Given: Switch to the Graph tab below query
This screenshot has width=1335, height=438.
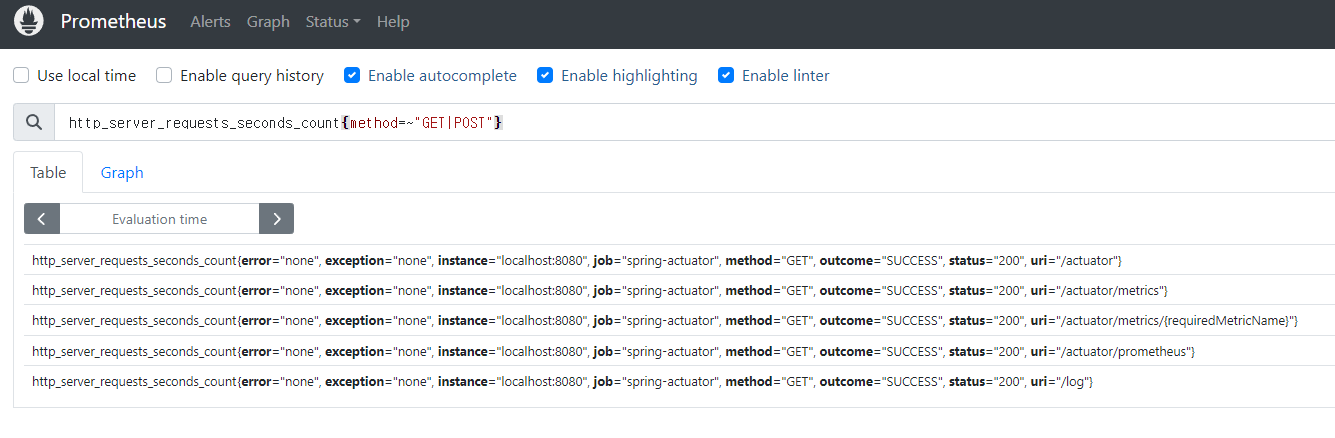Looking at the screenshot, I should (x=122, y=172).
